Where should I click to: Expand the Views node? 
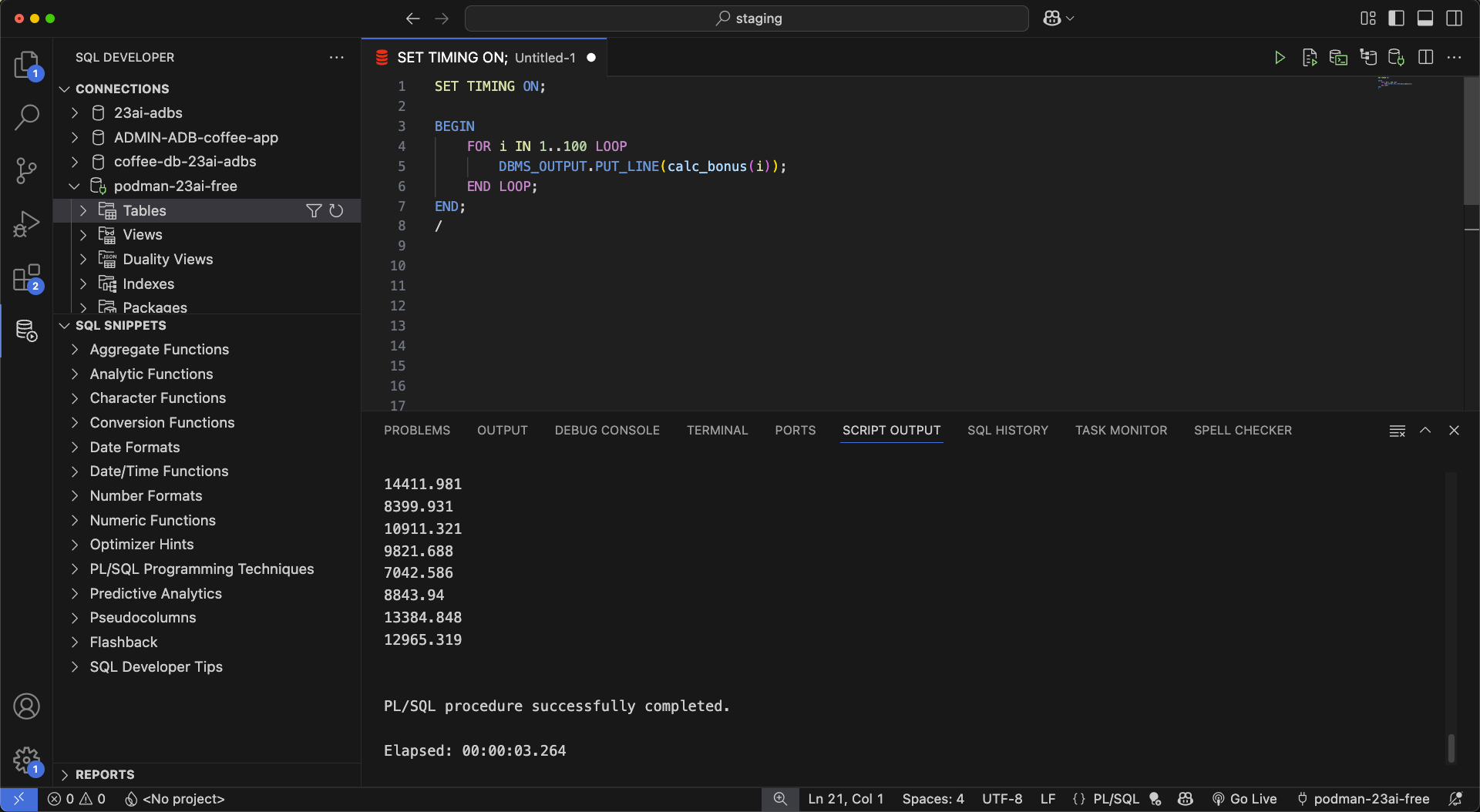pos(83,235)
